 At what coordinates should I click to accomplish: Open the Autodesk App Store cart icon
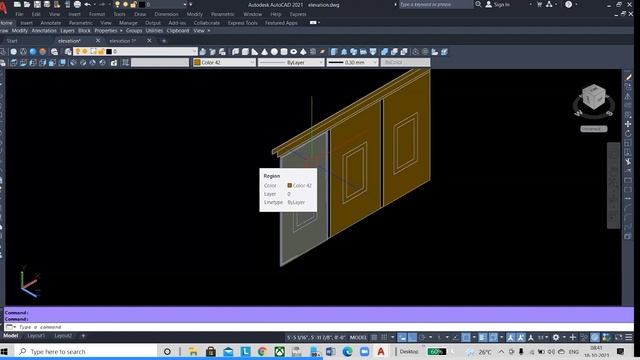coord(539,4)
